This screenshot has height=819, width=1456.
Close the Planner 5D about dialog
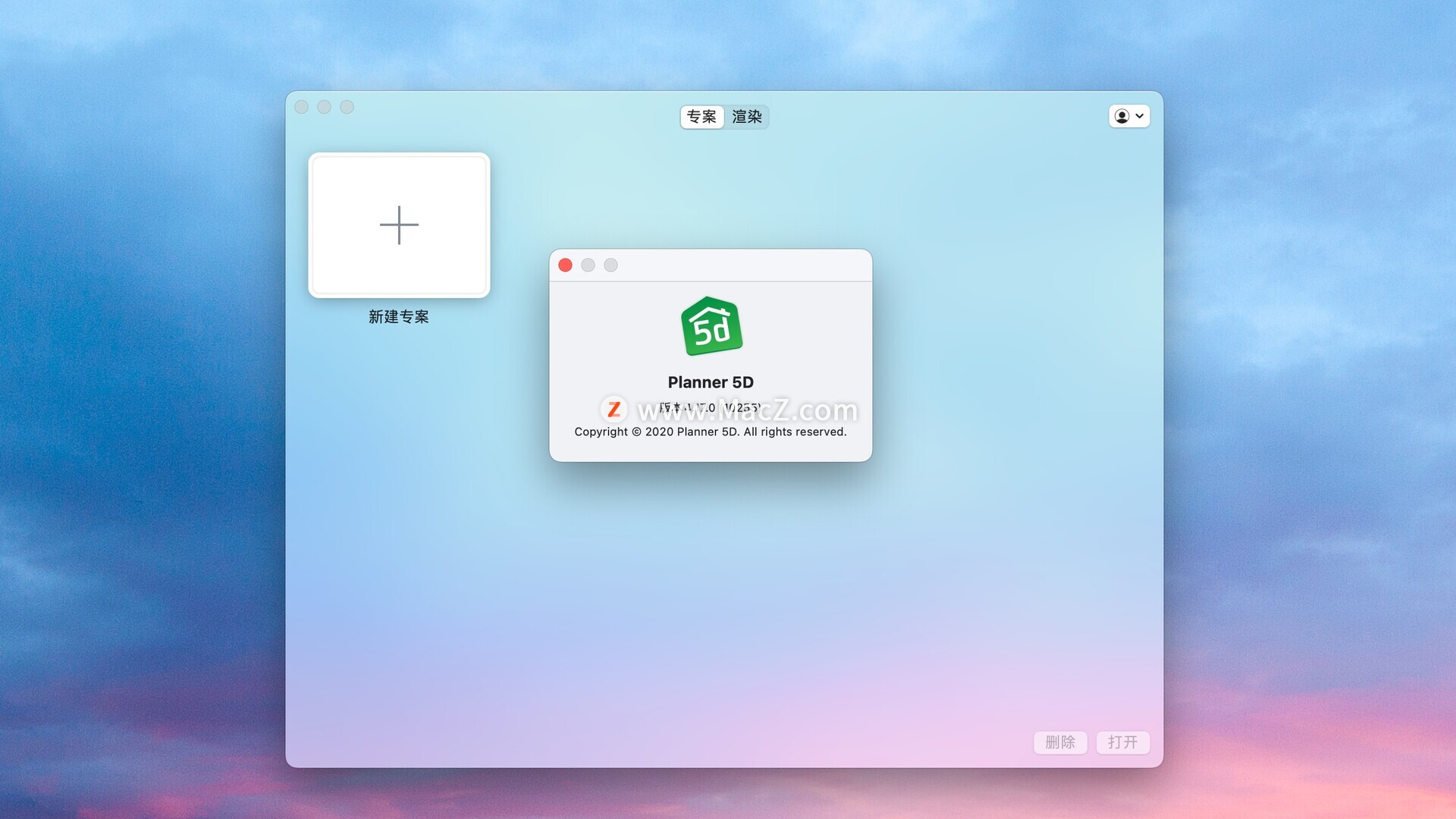[565, 265]
